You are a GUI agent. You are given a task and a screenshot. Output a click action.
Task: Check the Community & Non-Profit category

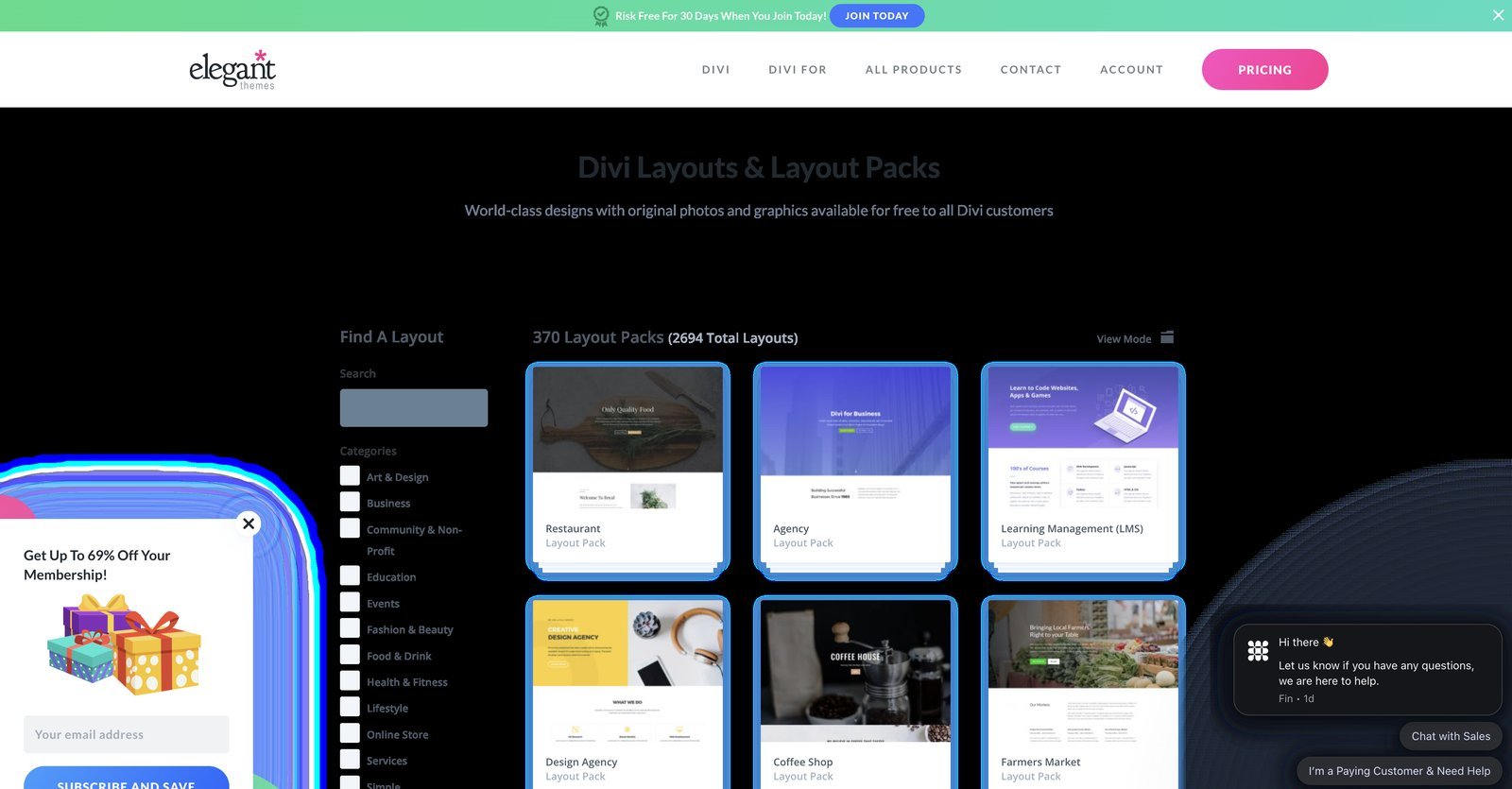click(350, 528)
